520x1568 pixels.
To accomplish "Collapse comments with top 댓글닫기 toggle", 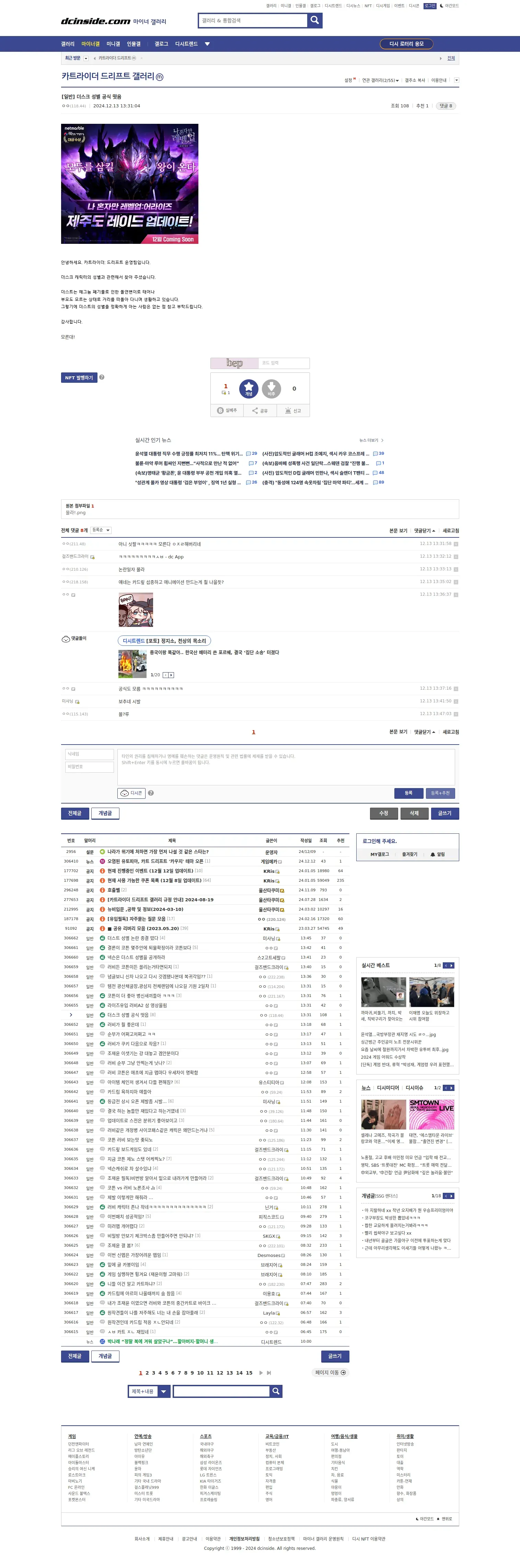I will tap(425, 531).
